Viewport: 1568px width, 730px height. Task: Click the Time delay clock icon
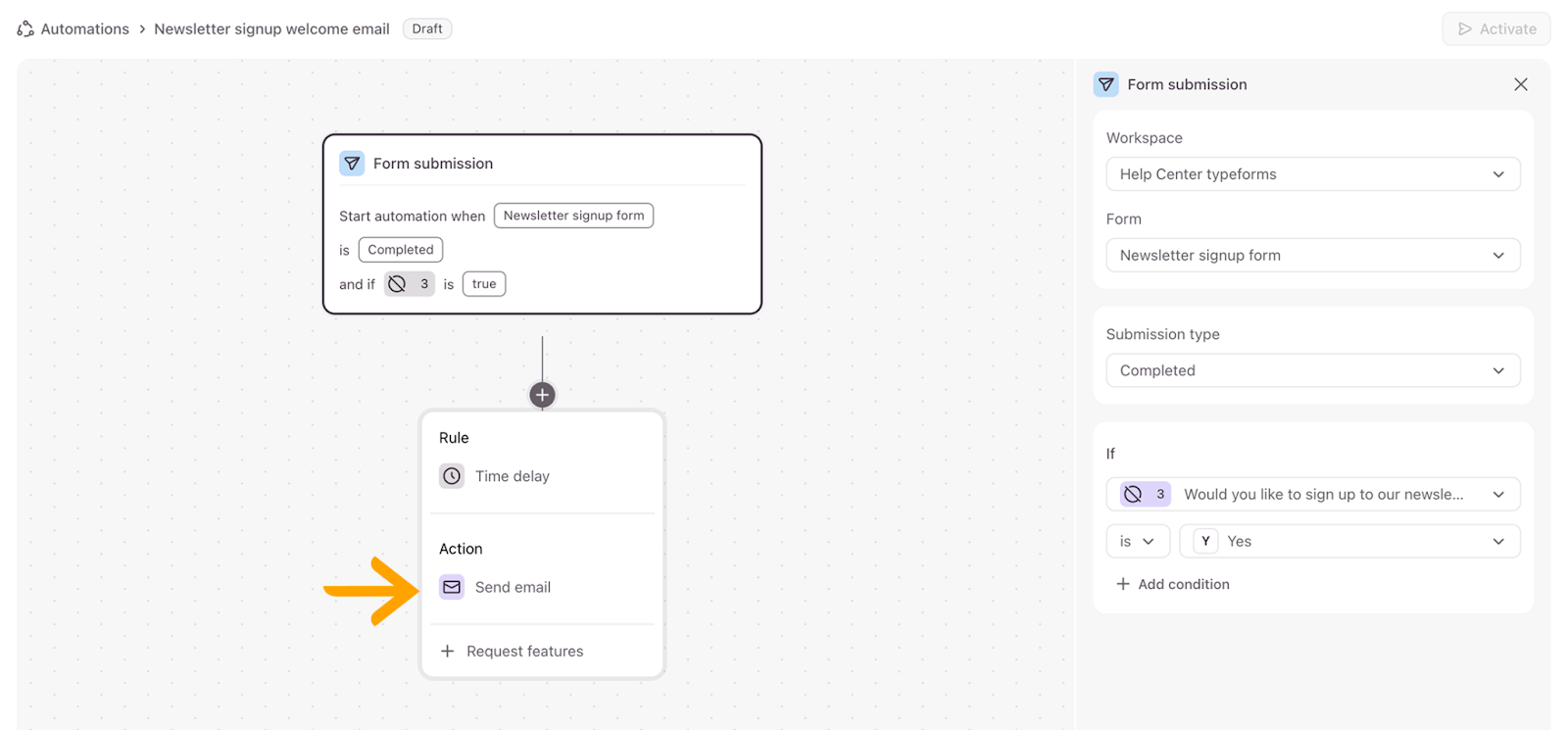[x=452, y=476]
